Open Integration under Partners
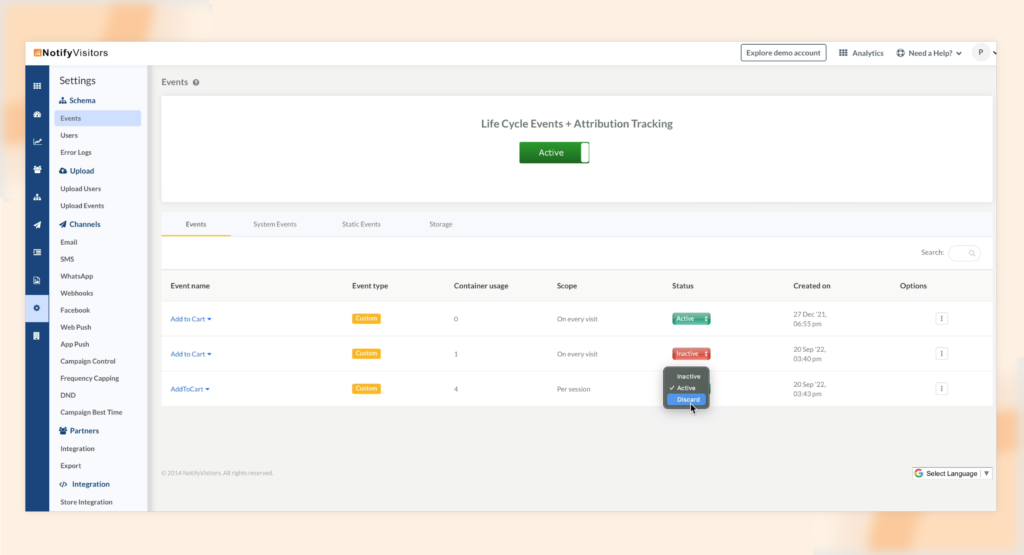The width and height of the screenshot is (1024, 555). tap(77, 449)
